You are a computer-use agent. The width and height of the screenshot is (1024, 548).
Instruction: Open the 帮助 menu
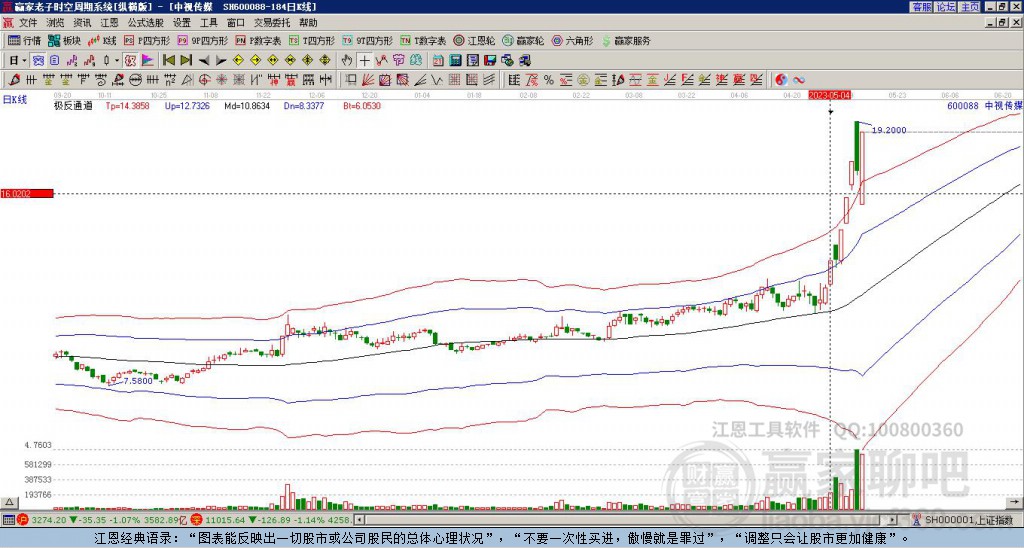308,23
